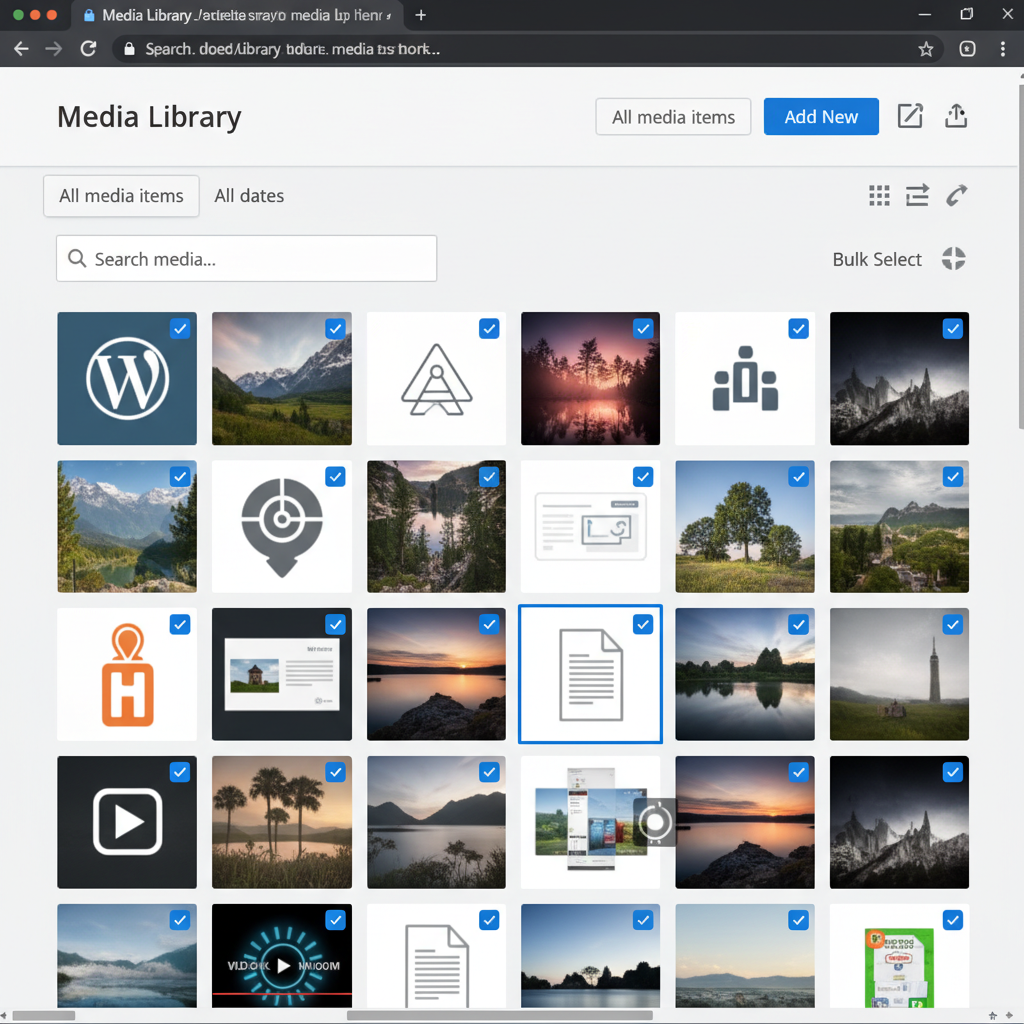
Task: Click the horizontal scrollbar at the bottom
Action: click(500, 1015)
